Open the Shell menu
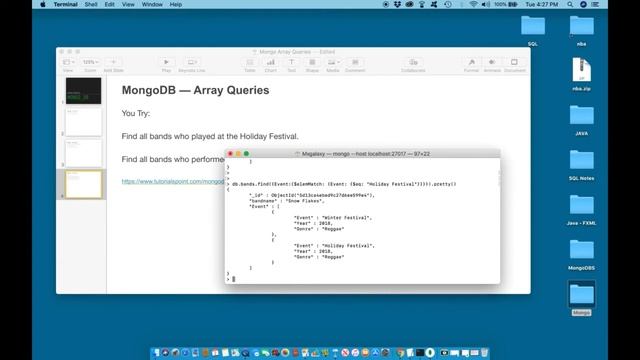 [x=91, y=4]
